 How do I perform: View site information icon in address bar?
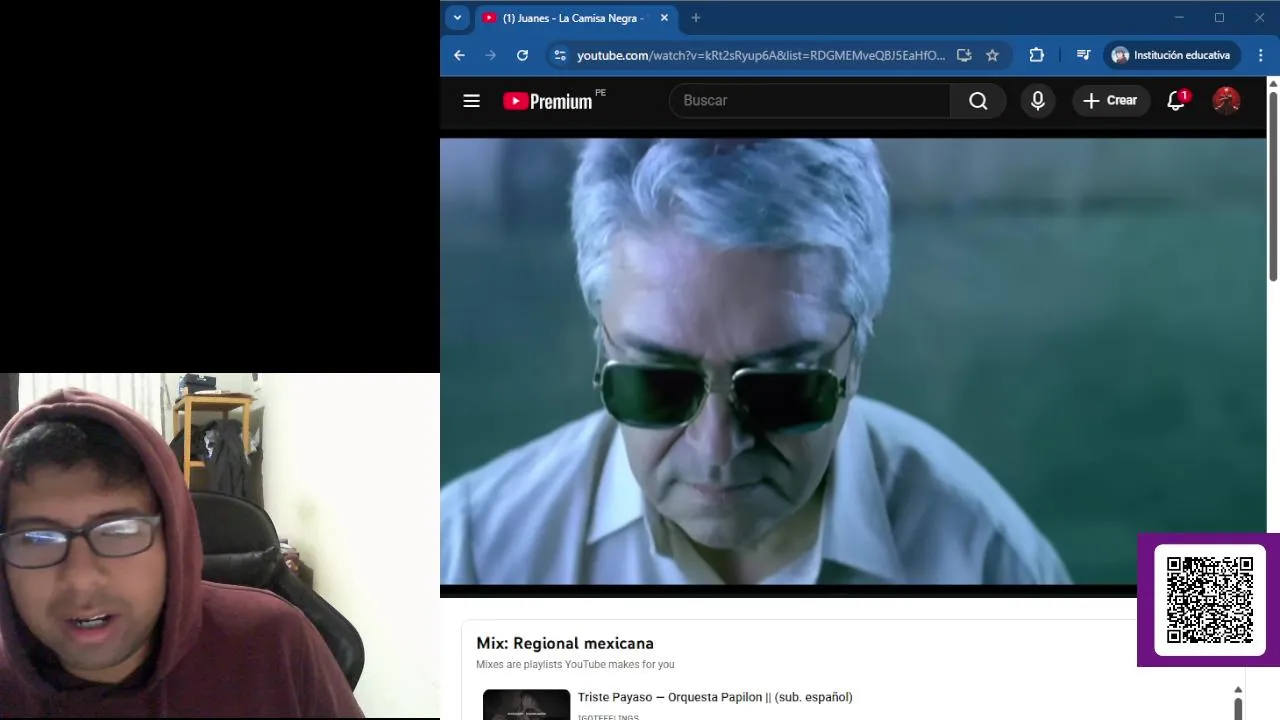click(560, 55)
